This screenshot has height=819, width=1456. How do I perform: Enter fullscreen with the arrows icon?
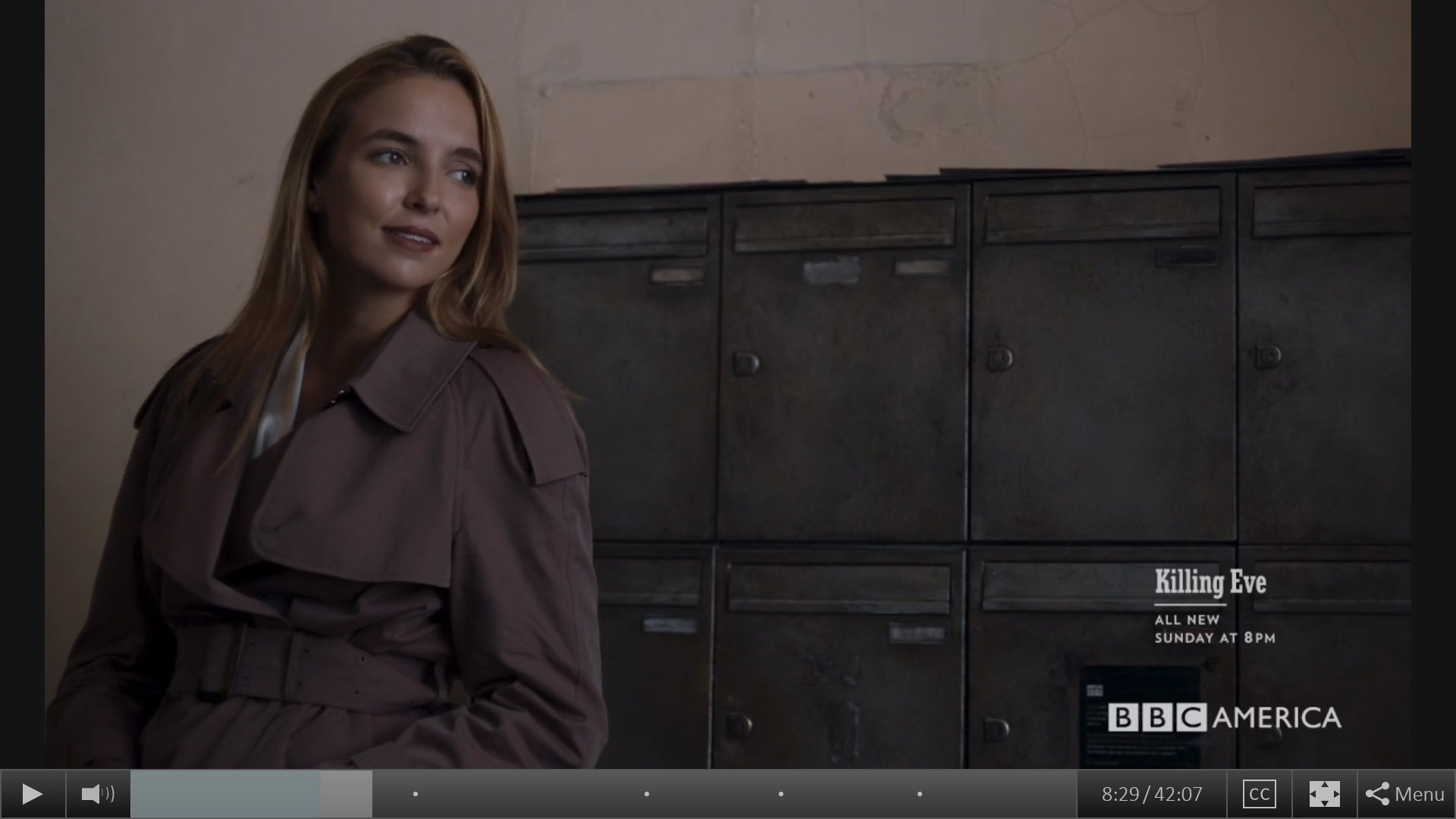pos(1324,794)
